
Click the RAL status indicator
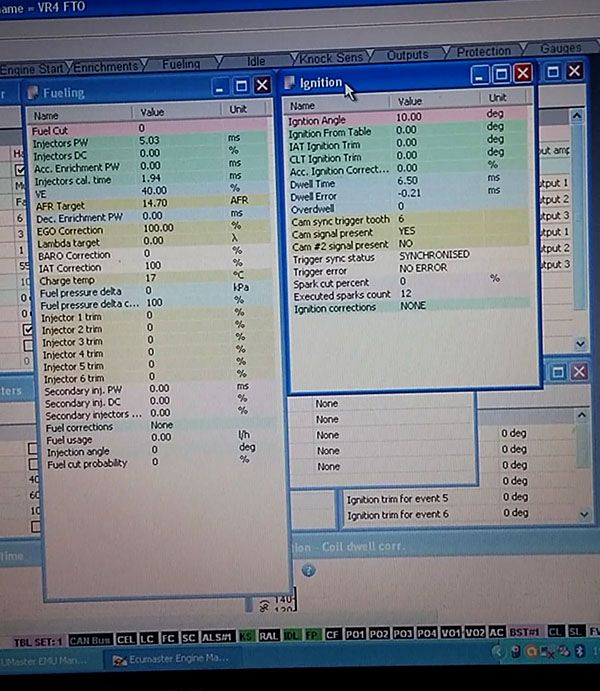[x=268, y=639]
